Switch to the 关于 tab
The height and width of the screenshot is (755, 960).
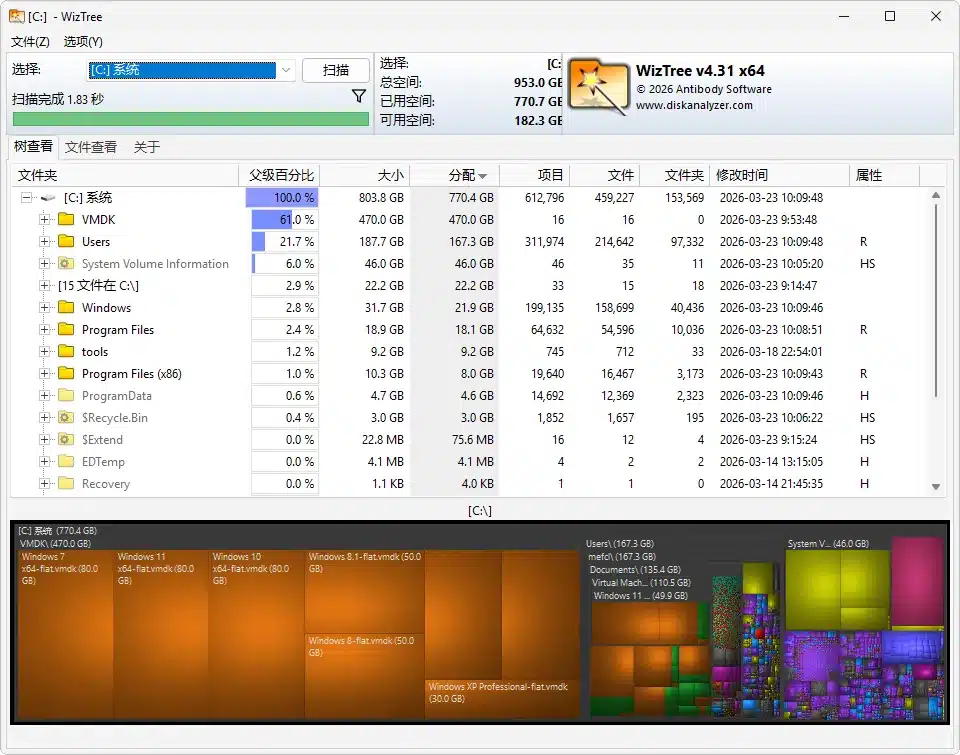click(x=146, y=147)
